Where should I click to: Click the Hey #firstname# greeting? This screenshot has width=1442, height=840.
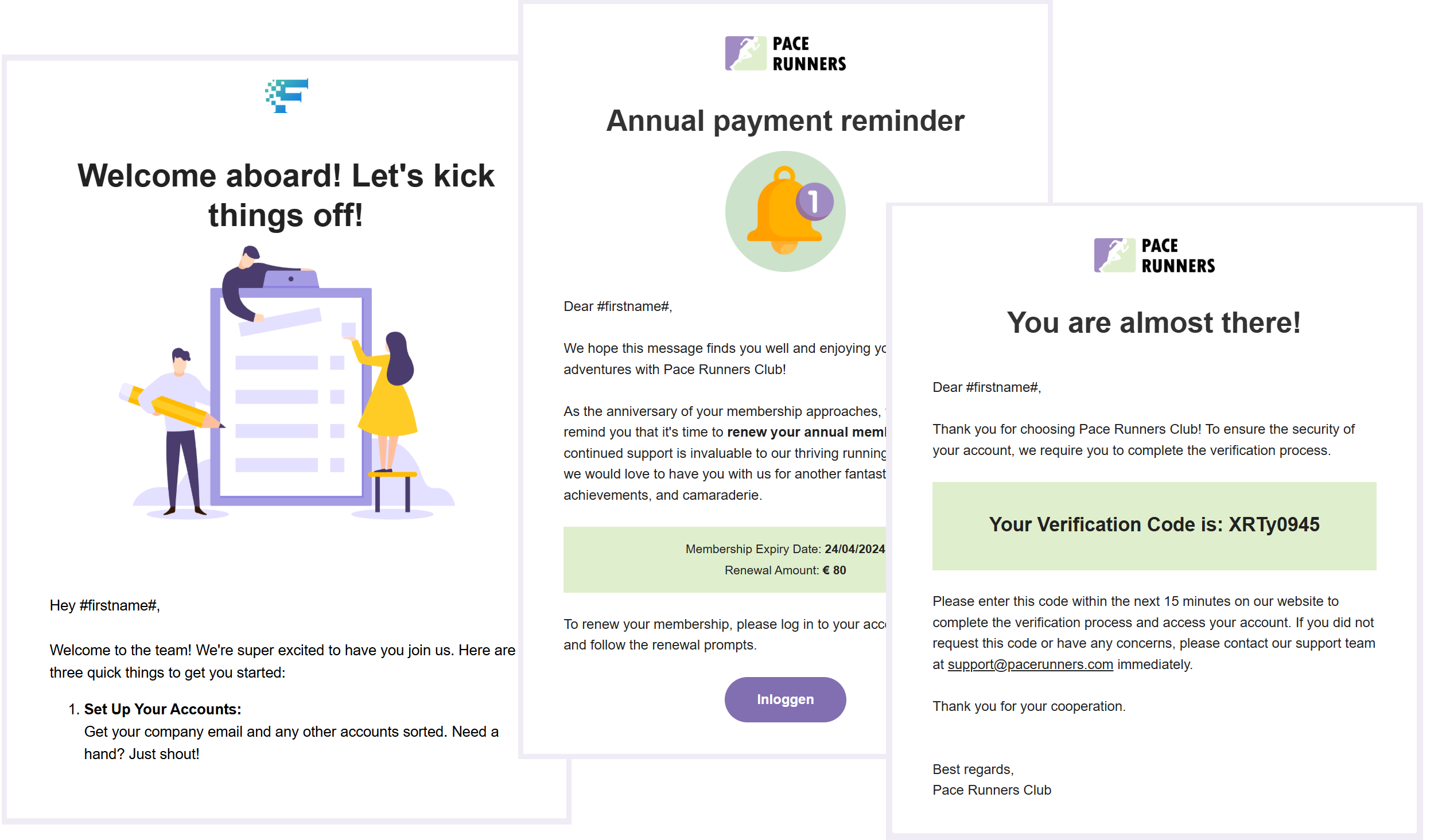[x=105, y=605]
